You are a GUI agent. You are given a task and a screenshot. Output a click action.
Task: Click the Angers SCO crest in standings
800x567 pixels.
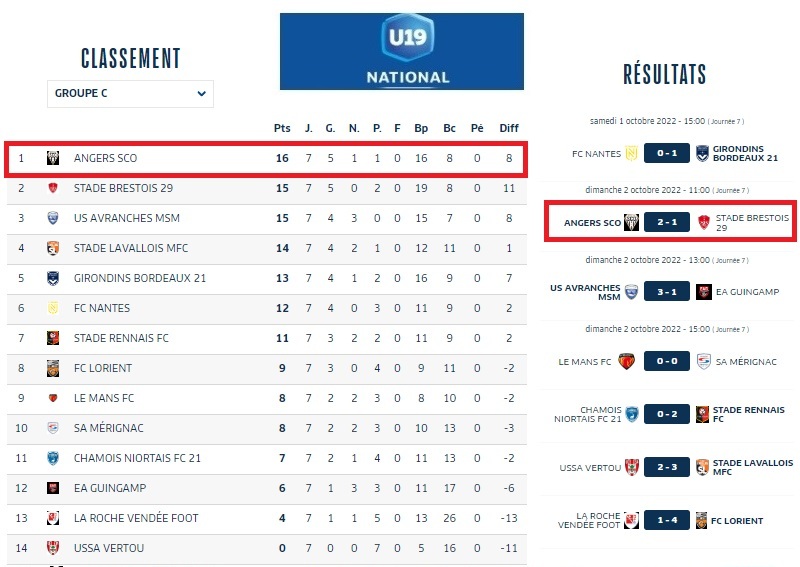(53, 158)
